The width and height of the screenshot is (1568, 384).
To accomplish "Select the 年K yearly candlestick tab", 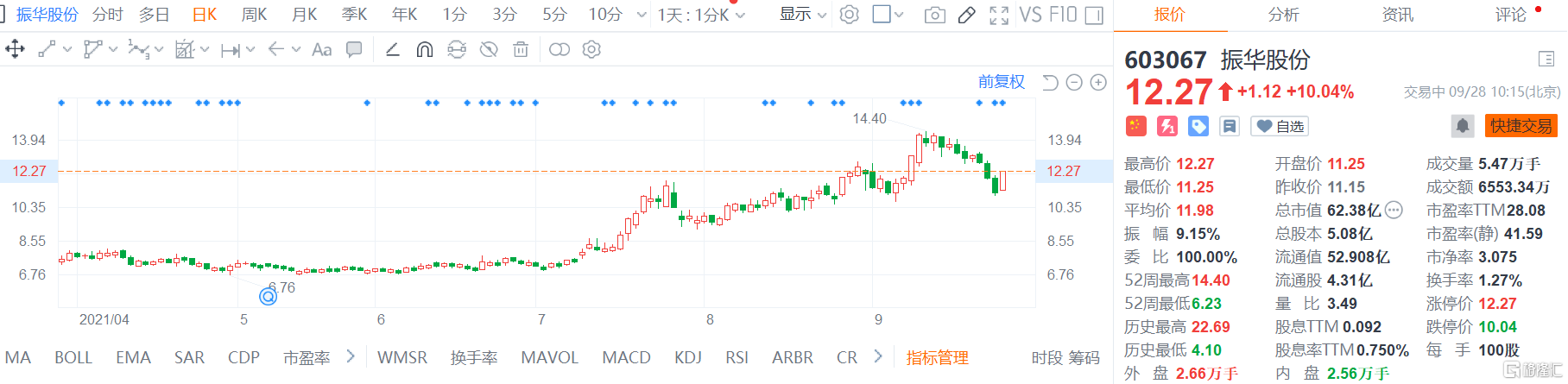I will 404,15.
